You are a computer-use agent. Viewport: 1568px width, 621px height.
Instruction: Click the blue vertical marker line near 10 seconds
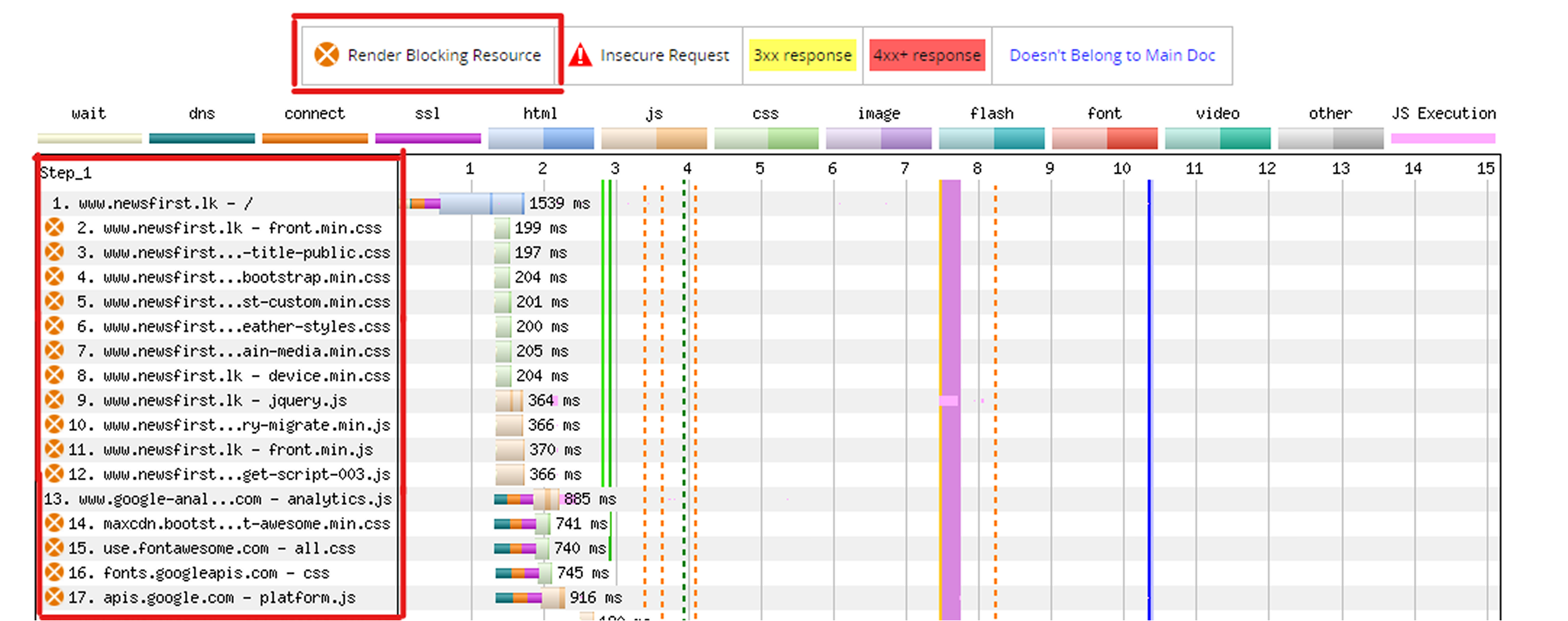[x=1149, y=399]
